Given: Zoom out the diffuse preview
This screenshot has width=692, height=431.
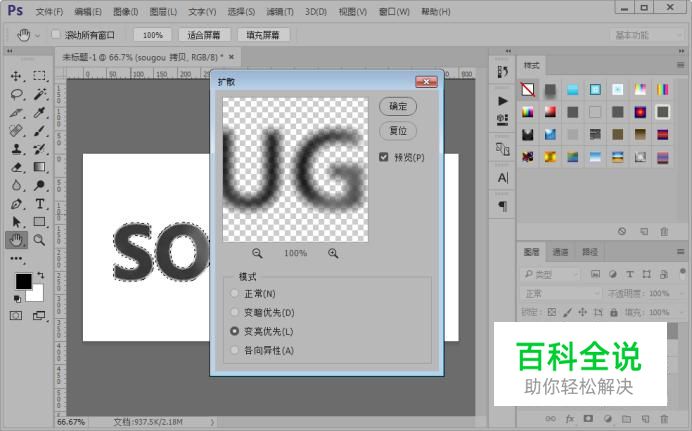Looking at the screenshot, I should tap(257, 253).
